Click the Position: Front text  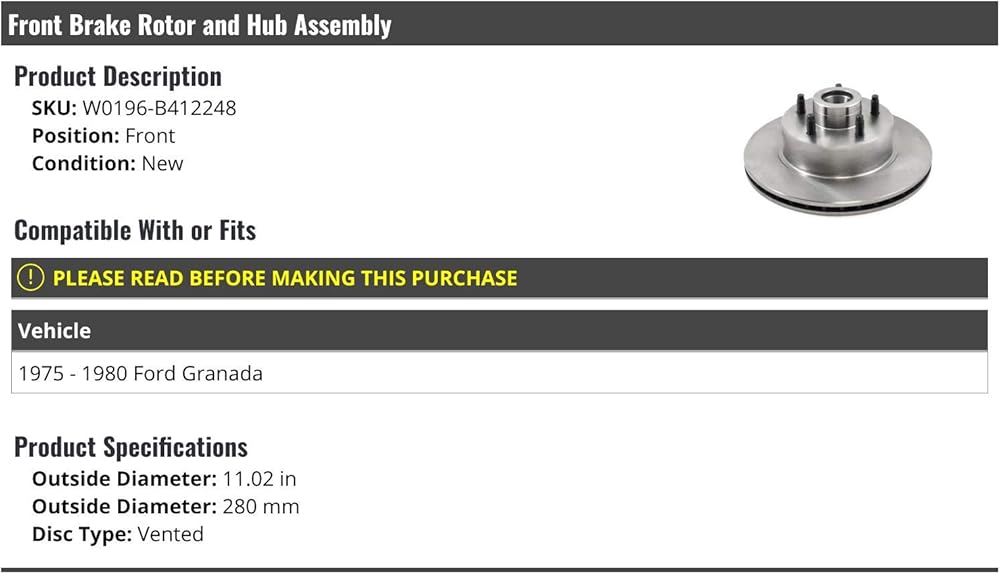tap(103, 136)
